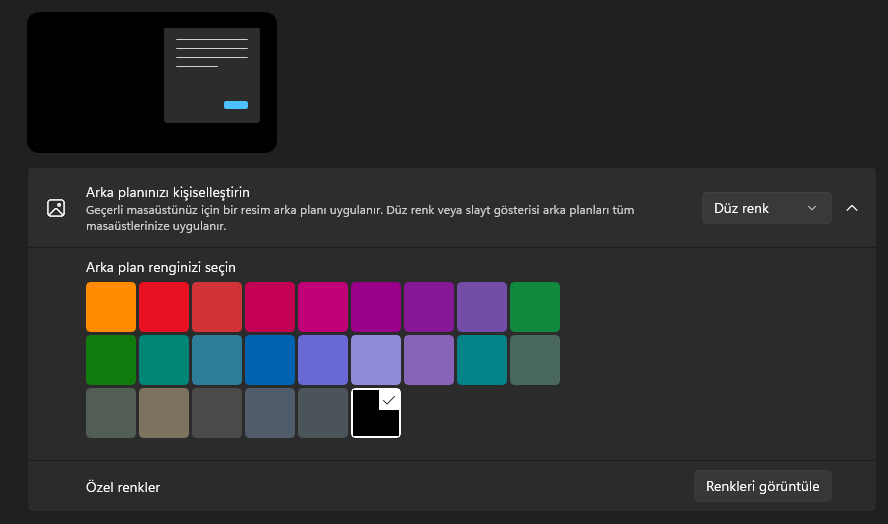Select the dark forest green swatch under orange
This screenshot has height=524, width=888.
click(x=111, y=360)
